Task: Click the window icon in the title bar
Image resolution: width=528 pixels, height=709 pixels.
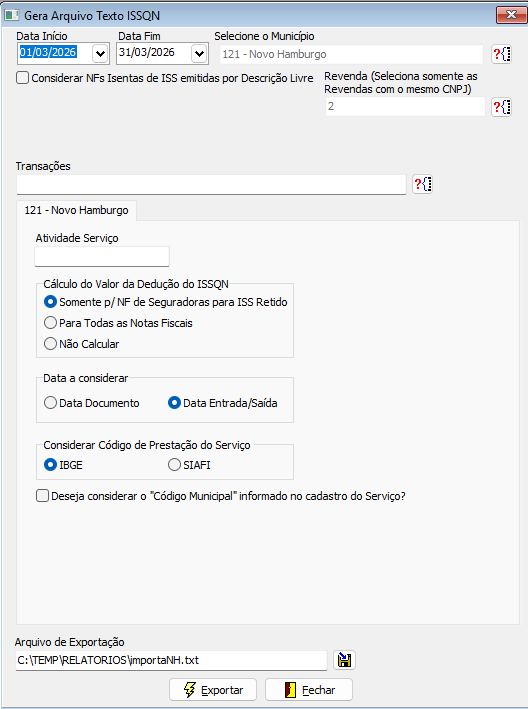Action: click(x=11, y=15)
